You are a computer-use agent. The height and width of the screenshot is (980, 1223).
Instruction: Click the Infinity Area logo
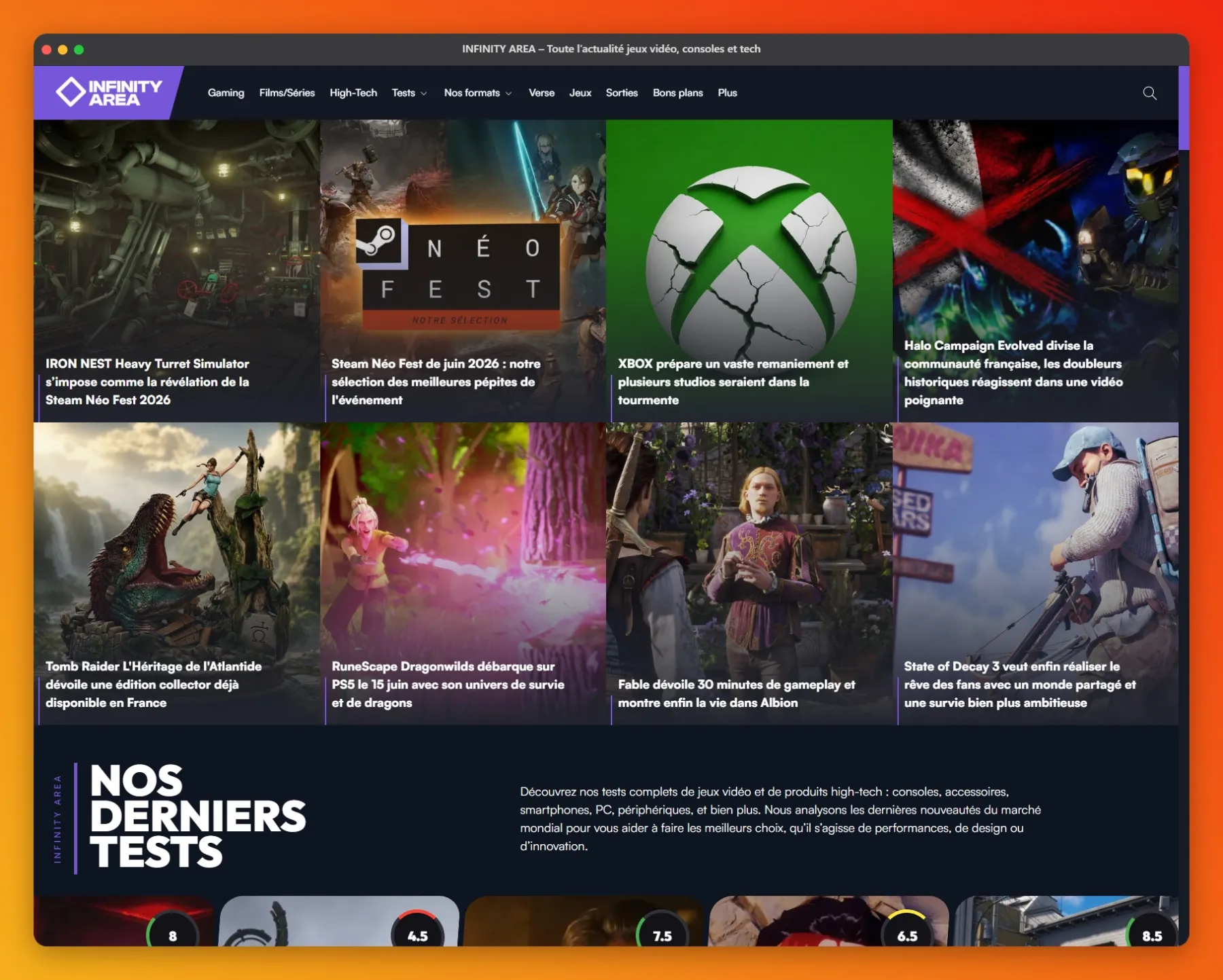coord(109,92)
